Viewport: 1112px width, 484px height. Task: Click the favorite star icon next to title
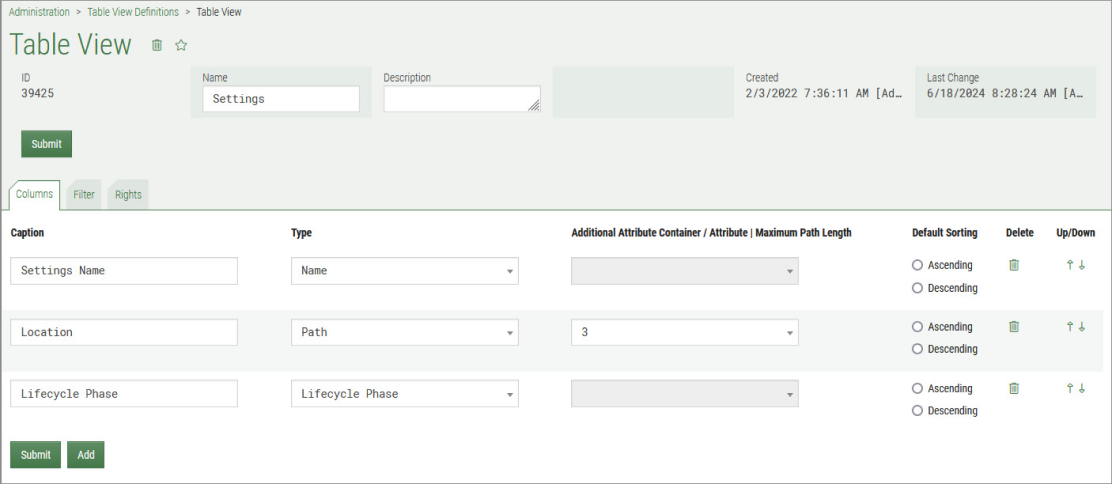[181, 45]
